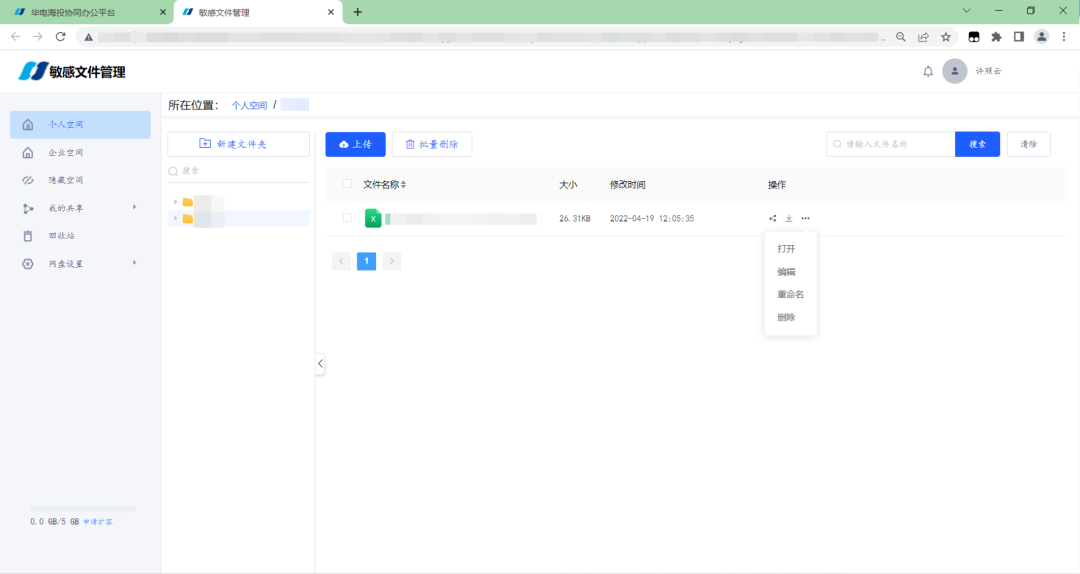Viewport: 1080px width, 574px height.
Task: Check the select-all checkbox in table header
Action: click(347, 184)
